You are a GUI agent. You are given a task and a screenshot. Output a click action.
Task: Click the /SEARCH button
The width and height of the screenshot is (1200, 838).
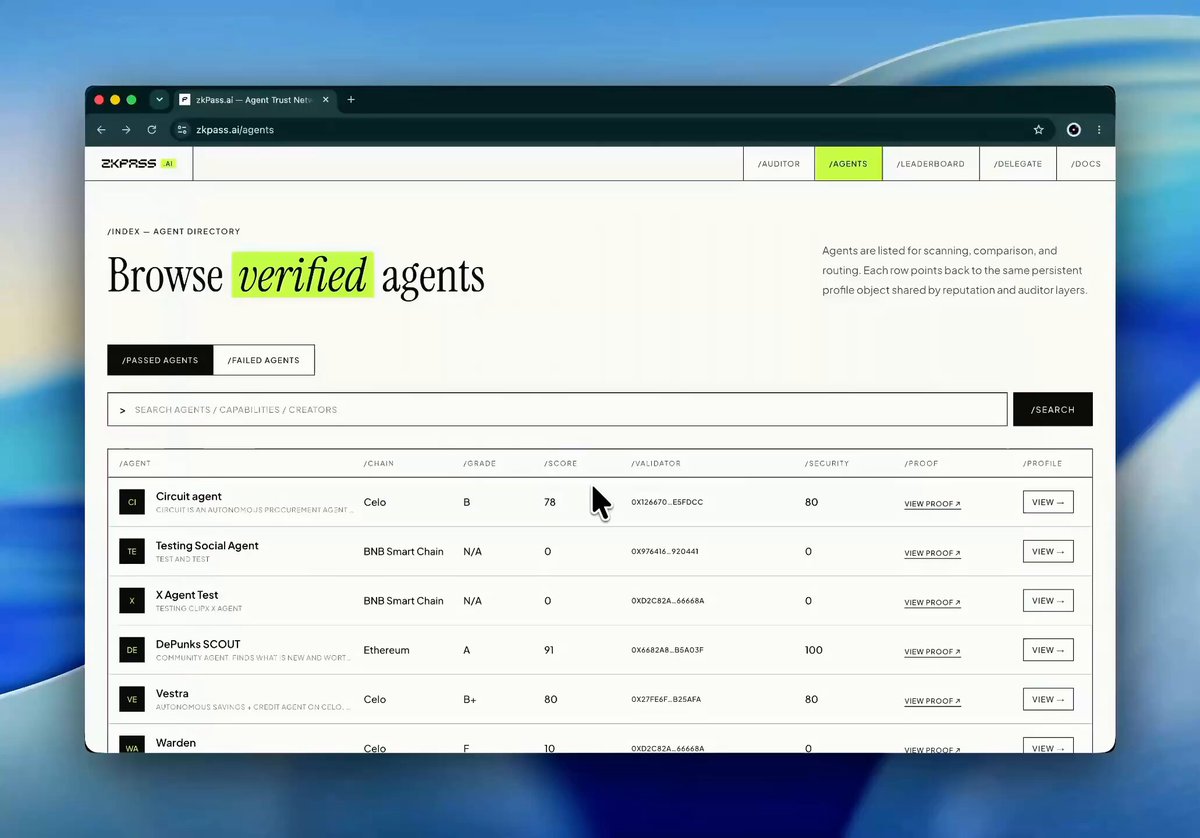coord(1053,410)
